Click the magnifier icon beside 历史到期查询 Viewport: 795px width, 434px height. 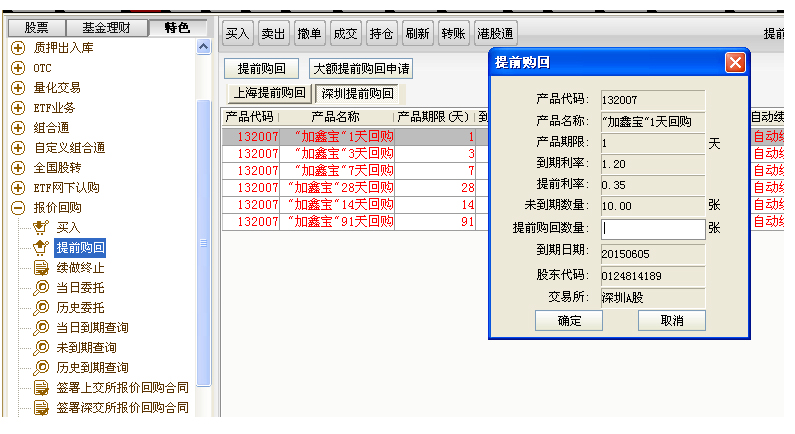tap(41, 368)
